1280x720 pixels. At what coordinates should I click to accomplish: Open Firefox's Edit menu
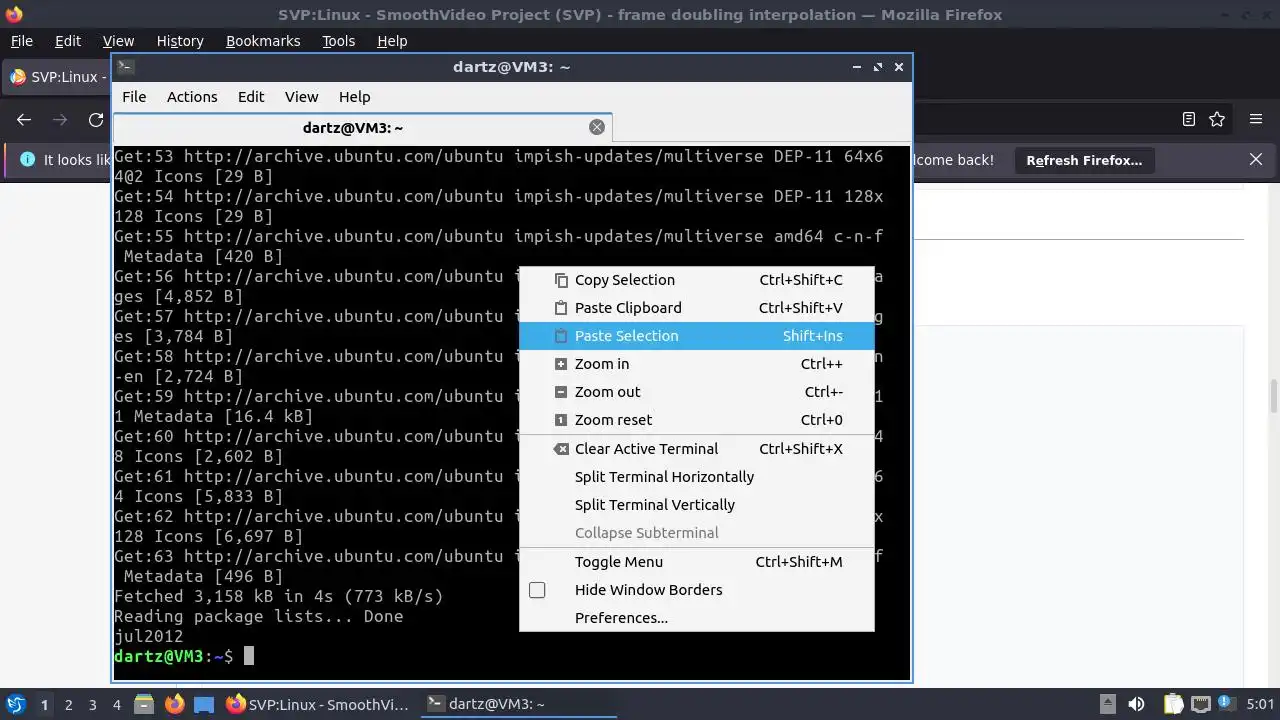click(68, 41)
